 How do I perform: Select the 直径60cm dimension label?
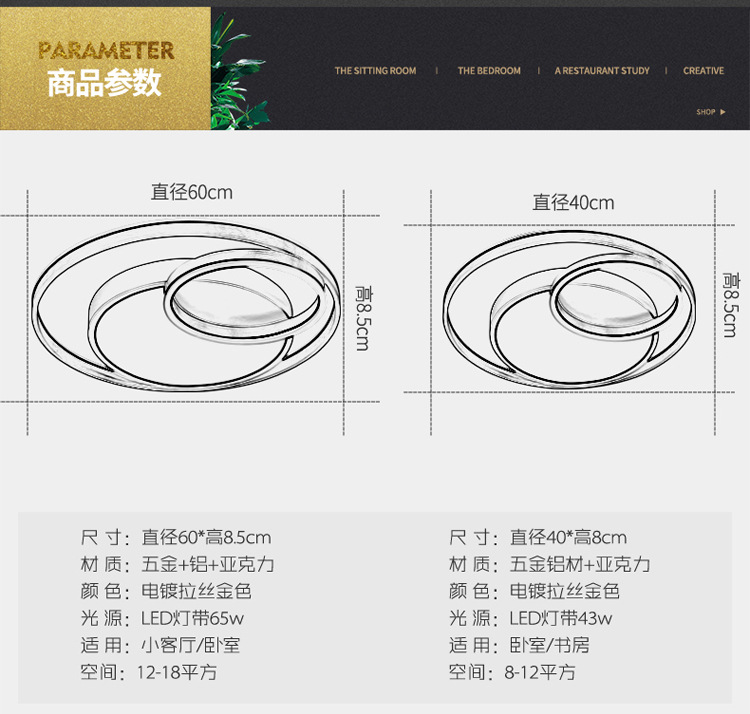(191, 192)
